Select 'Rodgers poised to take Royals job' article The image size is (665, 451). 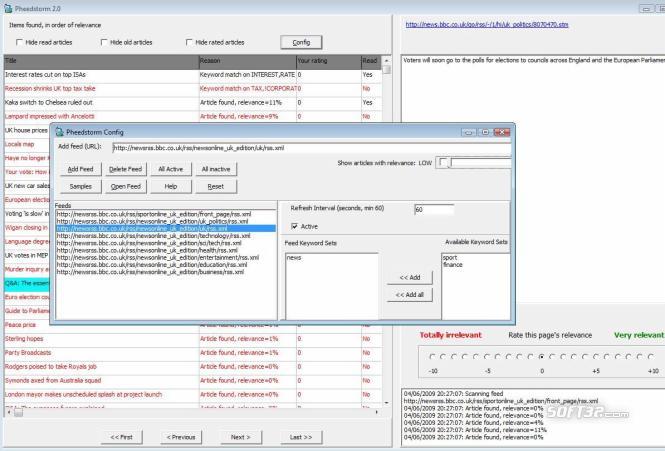[x=193, y=367]
